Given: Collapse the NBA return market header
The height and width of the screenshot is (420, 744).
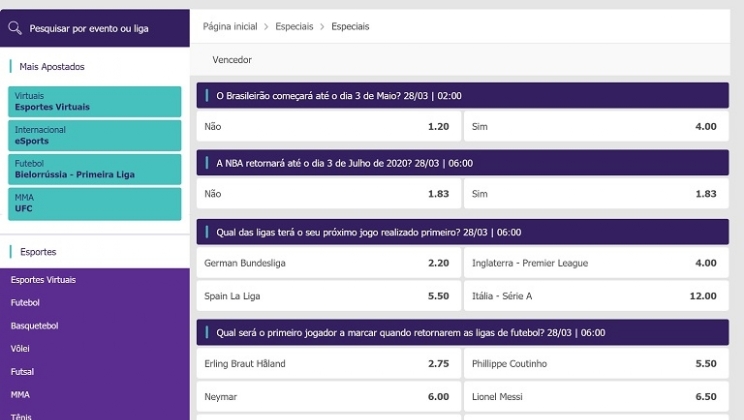Looking at the screenshot, I should (462, 163).
